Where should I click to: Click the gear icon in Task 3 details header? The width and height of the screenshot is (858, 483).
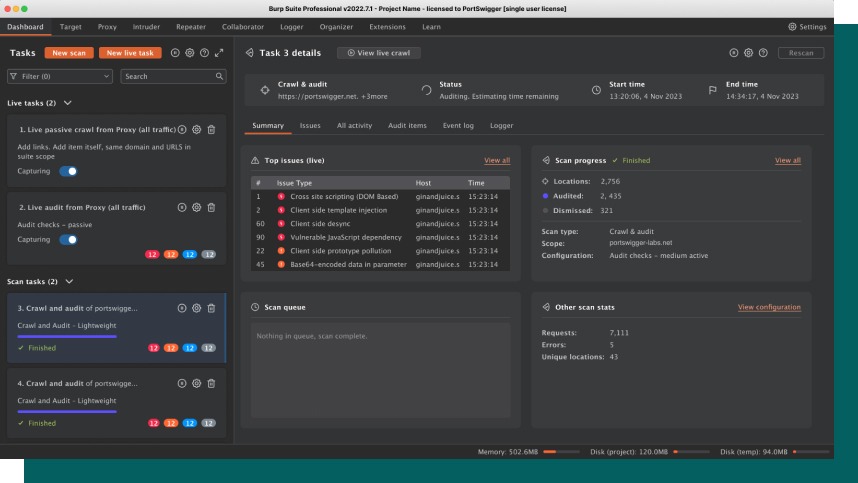748,53
